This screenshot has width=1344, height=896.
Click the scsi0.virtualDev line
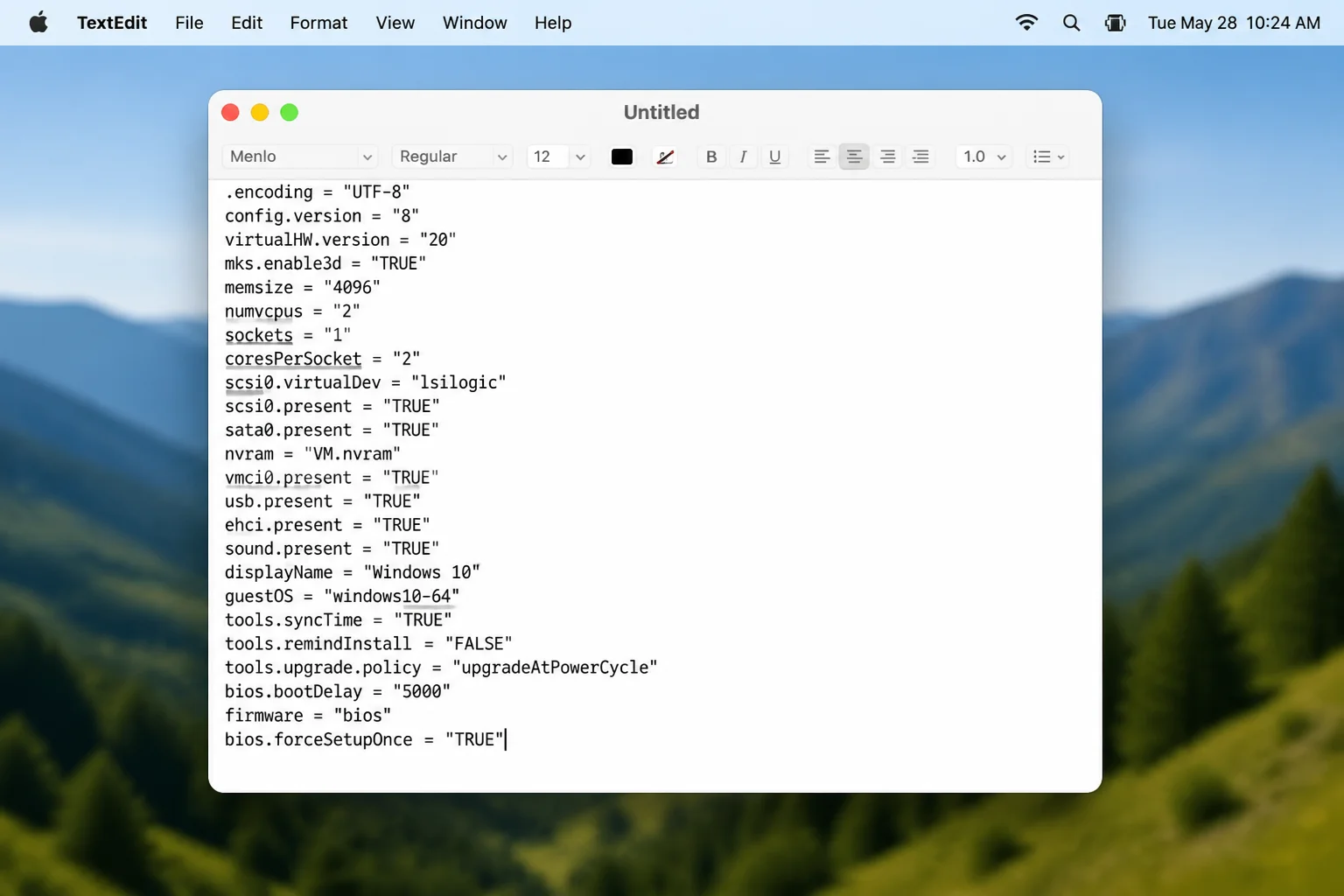[366, 382]
